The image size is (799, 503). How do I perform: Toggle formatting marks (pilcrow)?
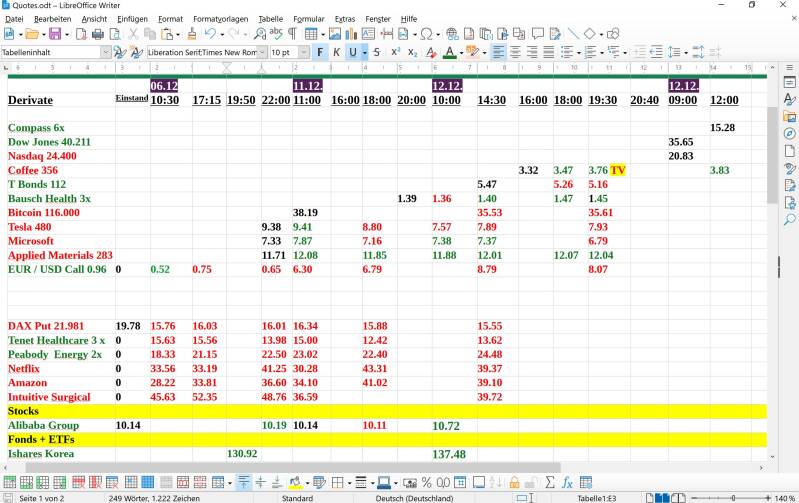point(292,34)
